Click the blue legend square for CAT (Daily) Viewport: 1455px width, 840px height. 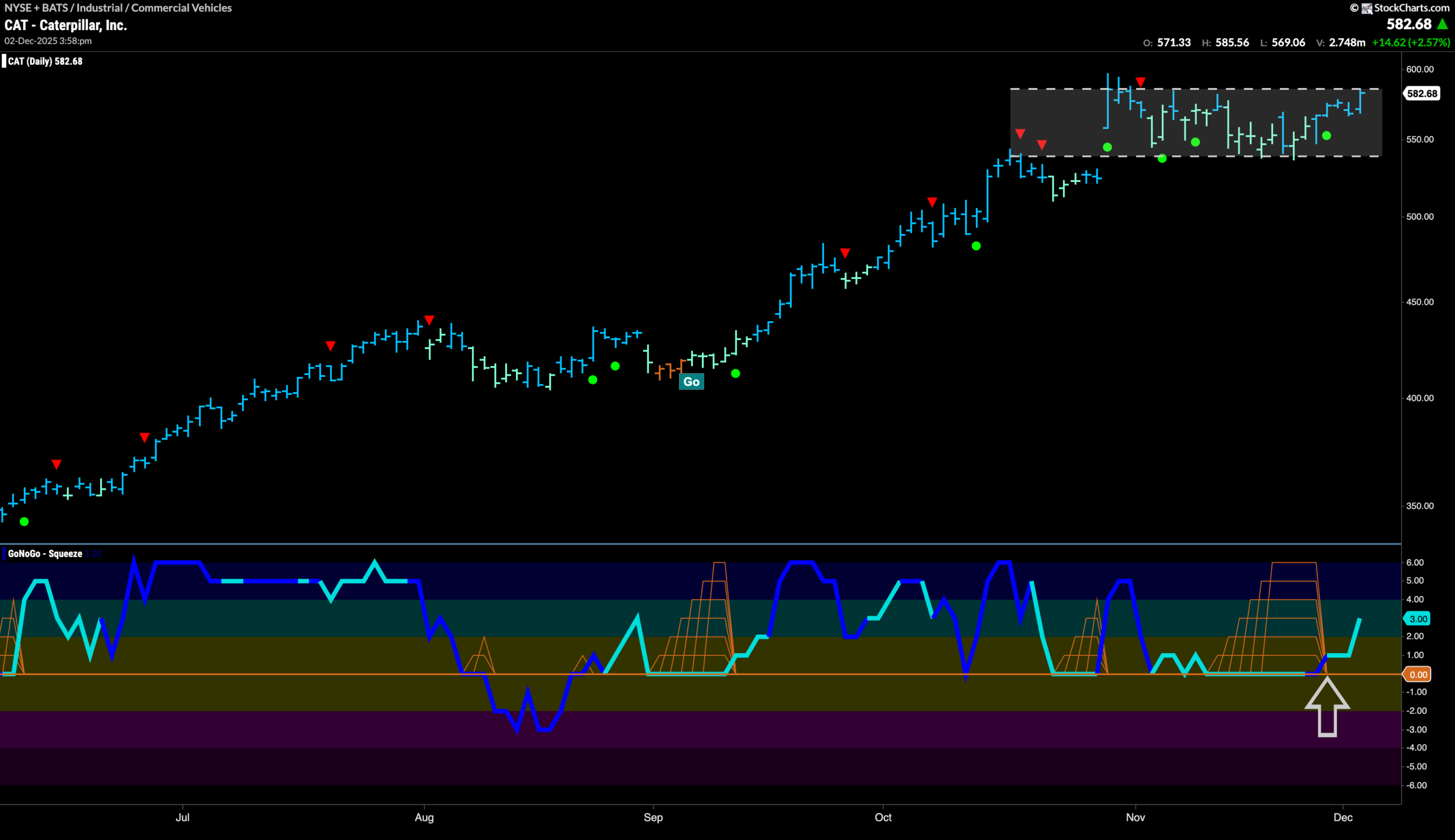4,61
